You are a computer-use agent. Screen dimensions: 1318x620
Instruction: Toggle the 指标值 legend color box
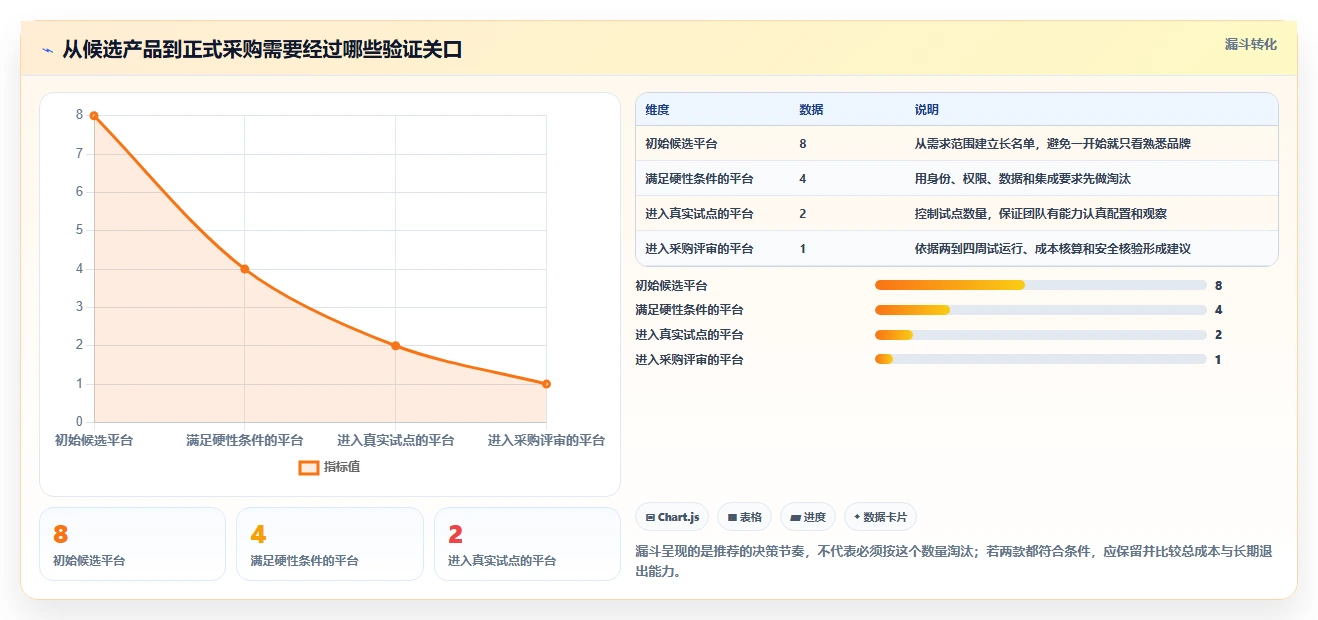point(309,467)
